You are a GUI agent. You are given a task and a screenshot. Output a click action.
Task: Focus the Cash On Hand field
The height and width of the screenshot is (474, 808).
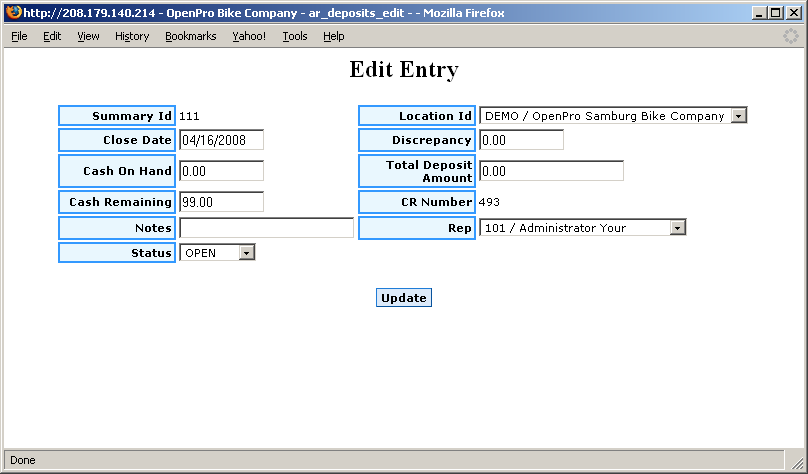[221, 171]
